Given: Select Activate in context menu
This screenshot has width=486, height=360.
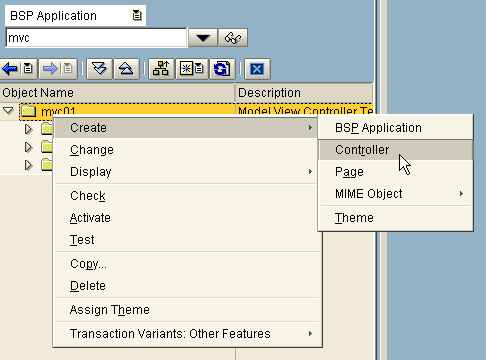Looking at the screenshot, I should click(x=186, y=218).
